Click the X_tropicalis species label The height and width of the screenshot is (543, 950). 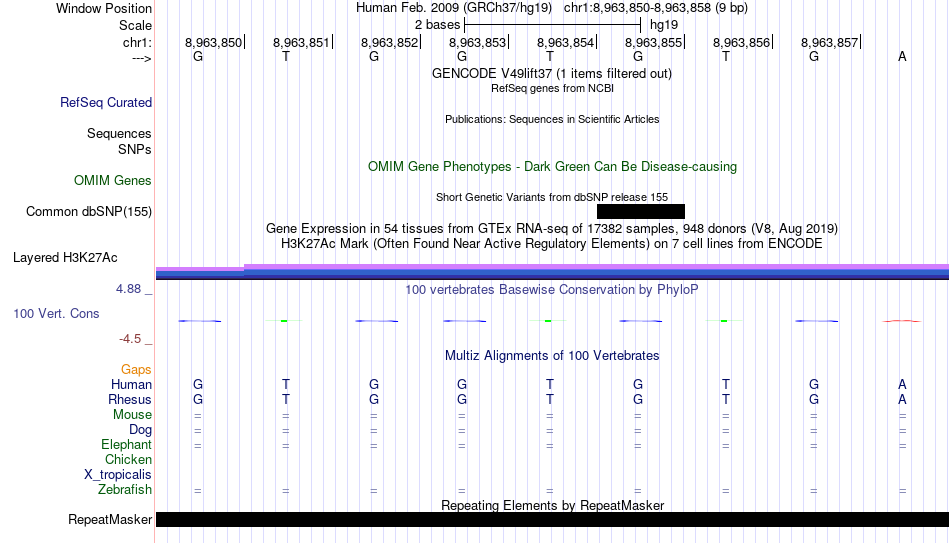[118, 475]
